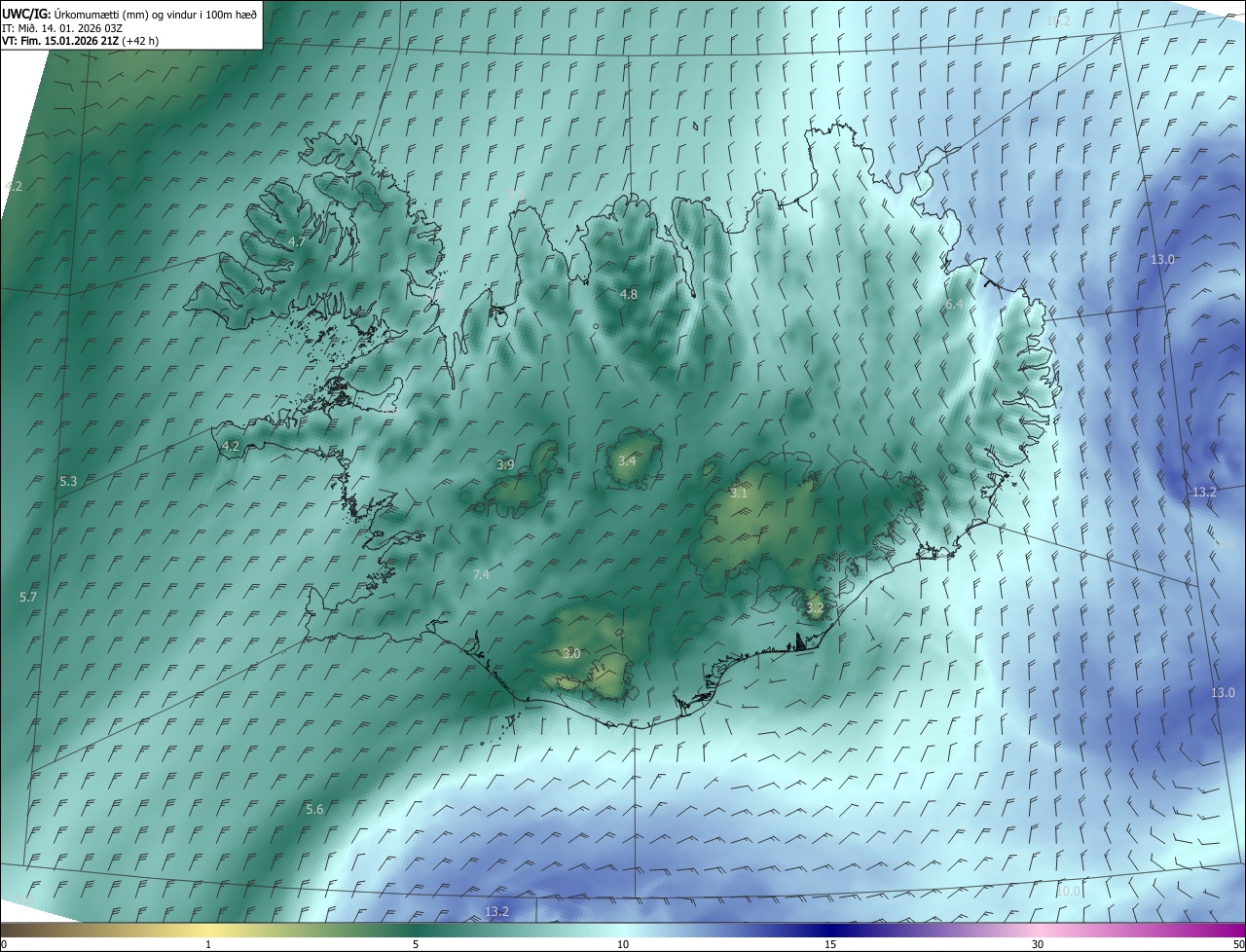Screen dimensions: 1246x952
Task: Click the 5.3 value over the western sea
Action: click(68, 481)
